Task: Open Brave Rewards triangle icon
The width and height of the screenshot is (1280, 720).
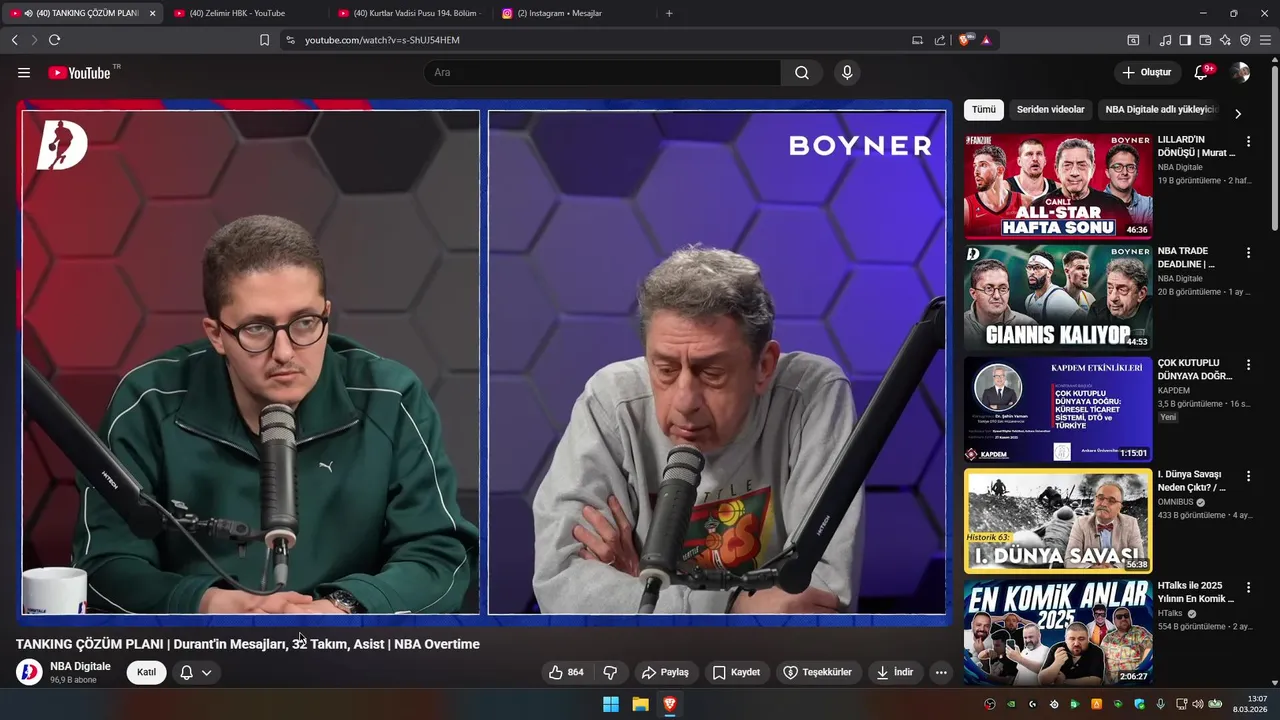Action: [x=986, y=40]
